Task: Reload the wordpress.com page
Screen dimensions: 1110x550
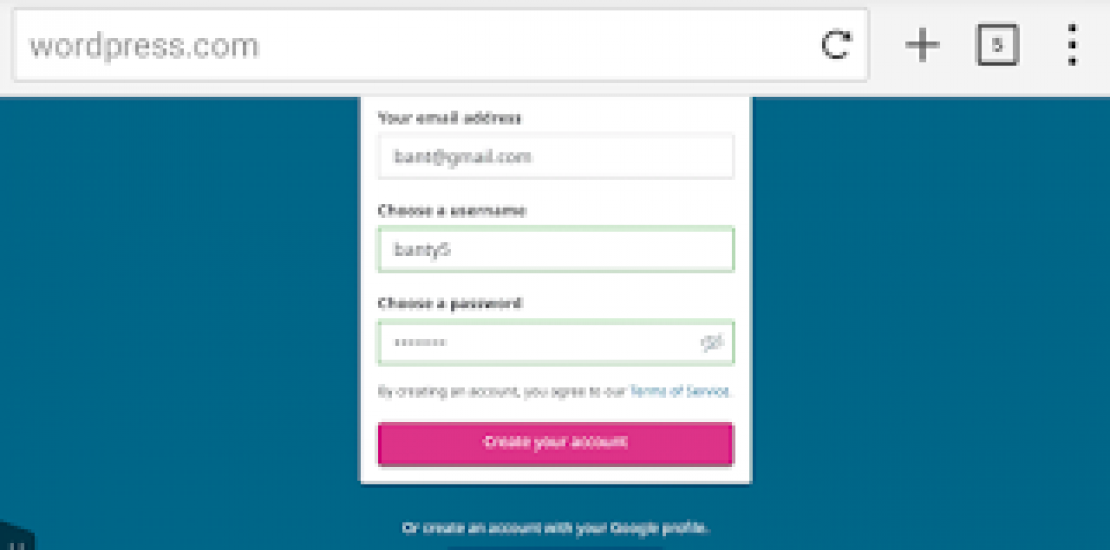Action: [836, 45]
